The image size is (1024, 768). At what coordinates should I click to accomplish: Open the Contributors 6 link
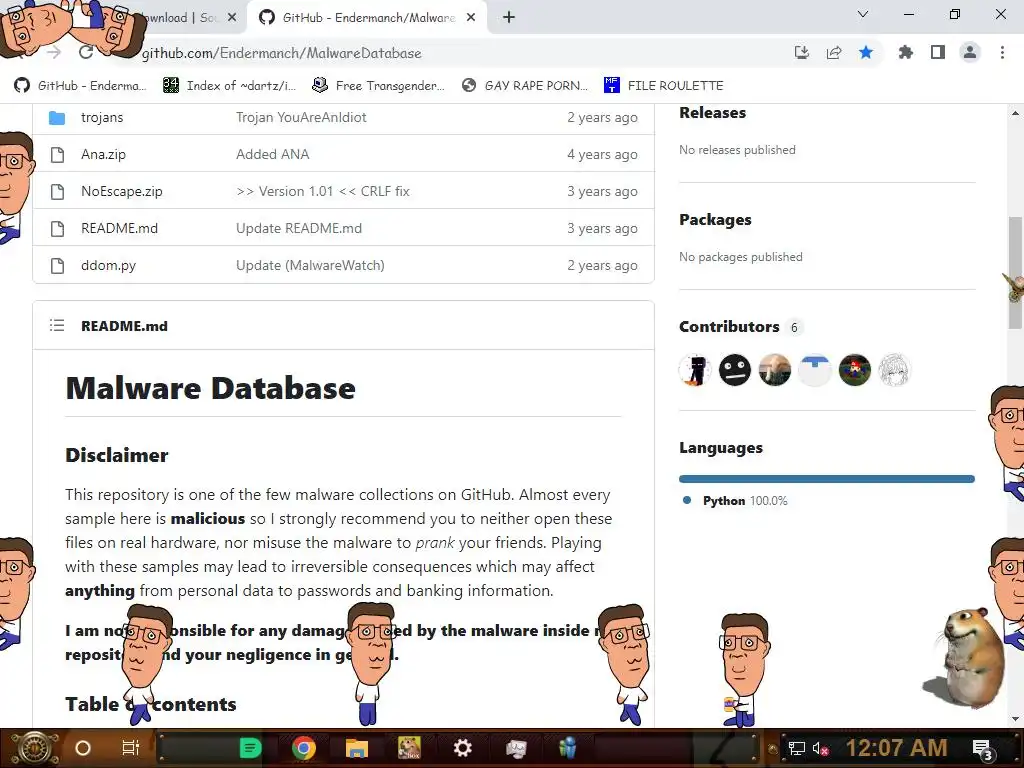740,327
